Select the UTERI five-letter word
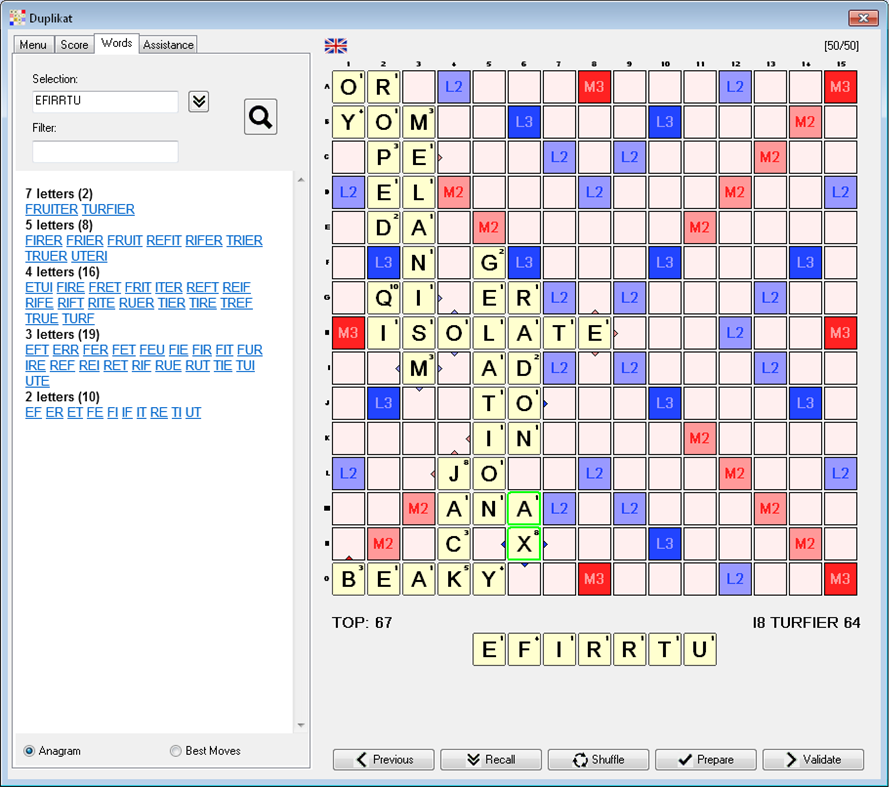The height and width of the screenshot is (787, 889). click(89, 256)
